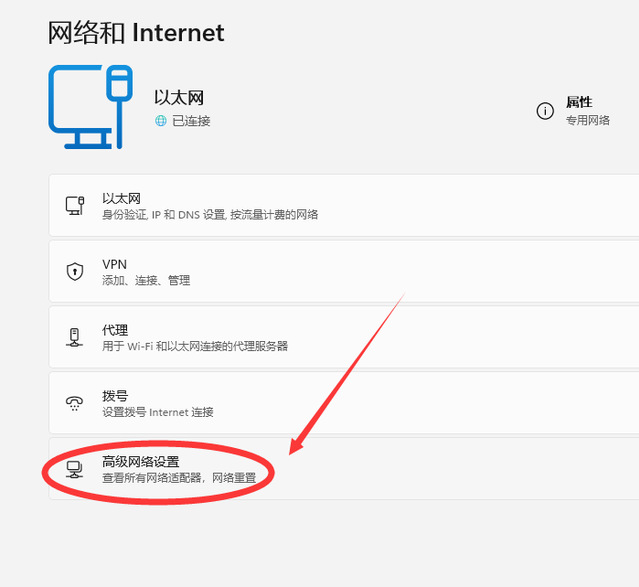Screen dimensions: 639x587
Task: Open 属性 network properties
Action: [x=579, y=102]
